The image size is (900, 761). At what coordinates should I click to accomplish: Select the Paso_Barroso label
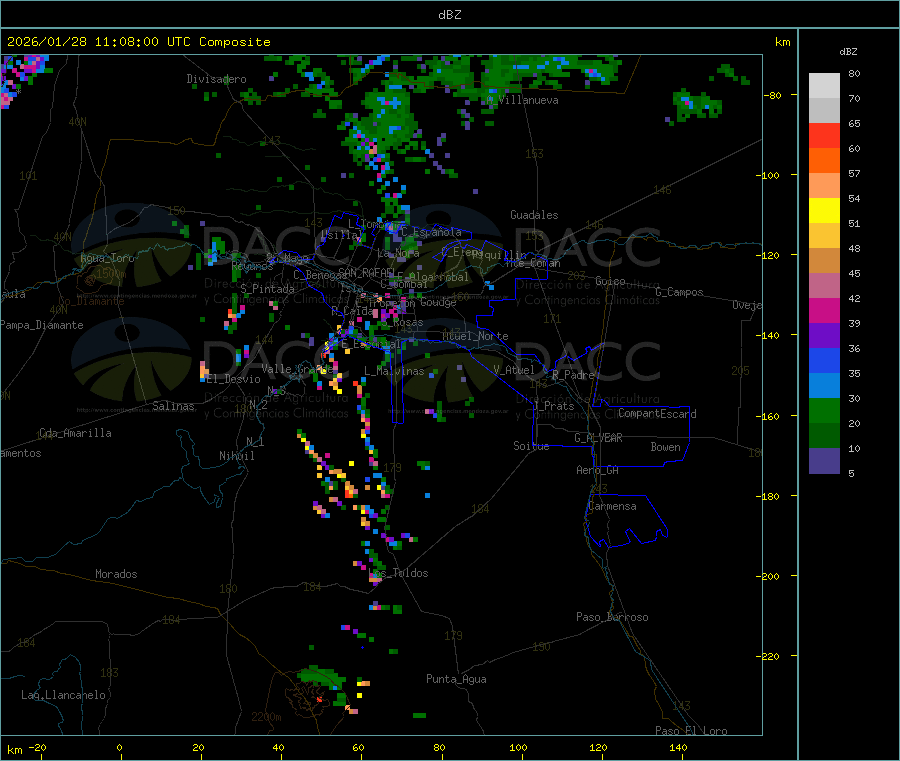(x=612, y=617)
